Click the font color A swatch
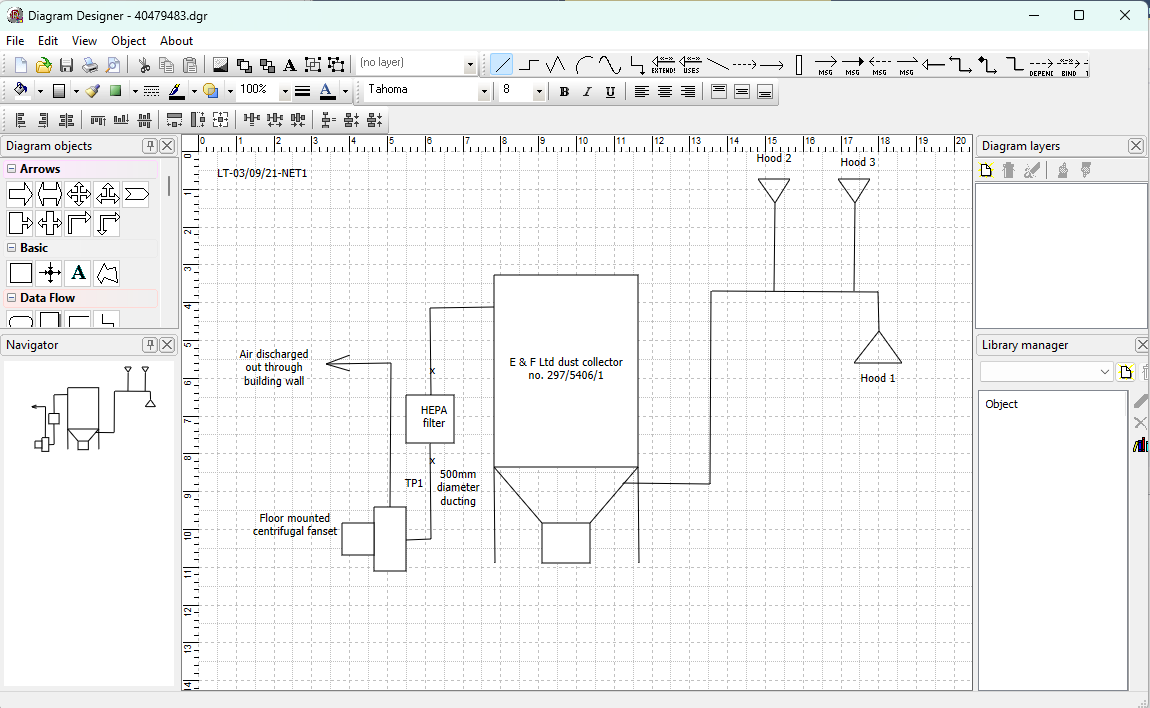 (327, 91)
